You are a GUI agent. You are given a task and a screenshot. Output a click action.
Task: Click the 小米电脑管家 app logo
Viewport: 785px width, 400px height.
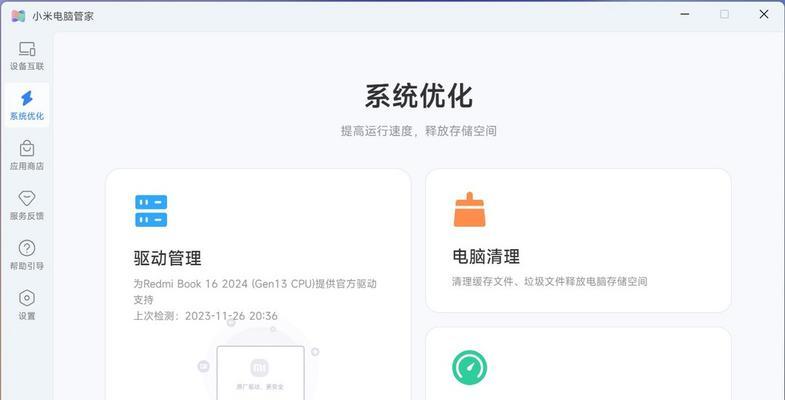(x=18, y=16)
